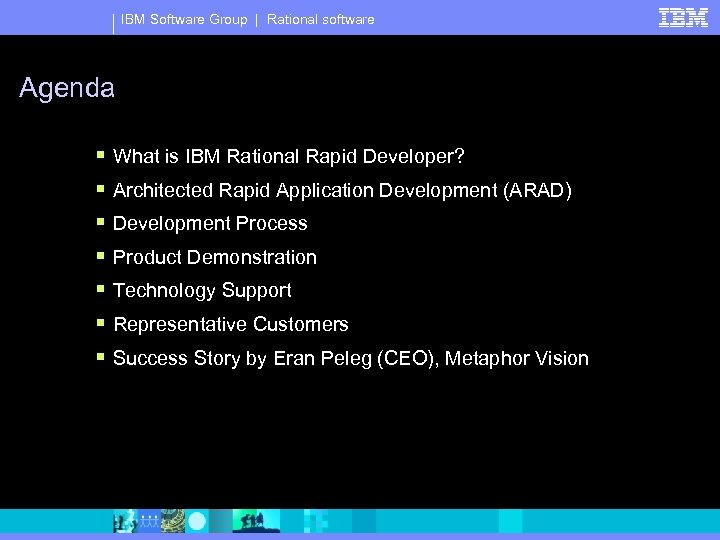The image size is (720, 540).
Task: Click the hikers silhouette image in footer
Action: (256, 521)
